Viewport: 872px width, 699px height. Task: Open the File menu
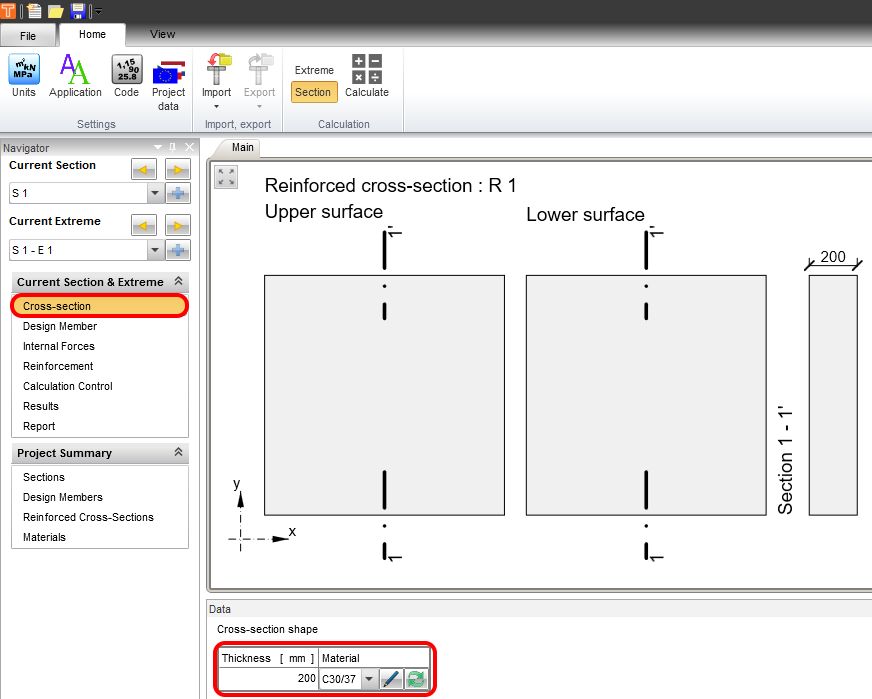click(29, 34)
